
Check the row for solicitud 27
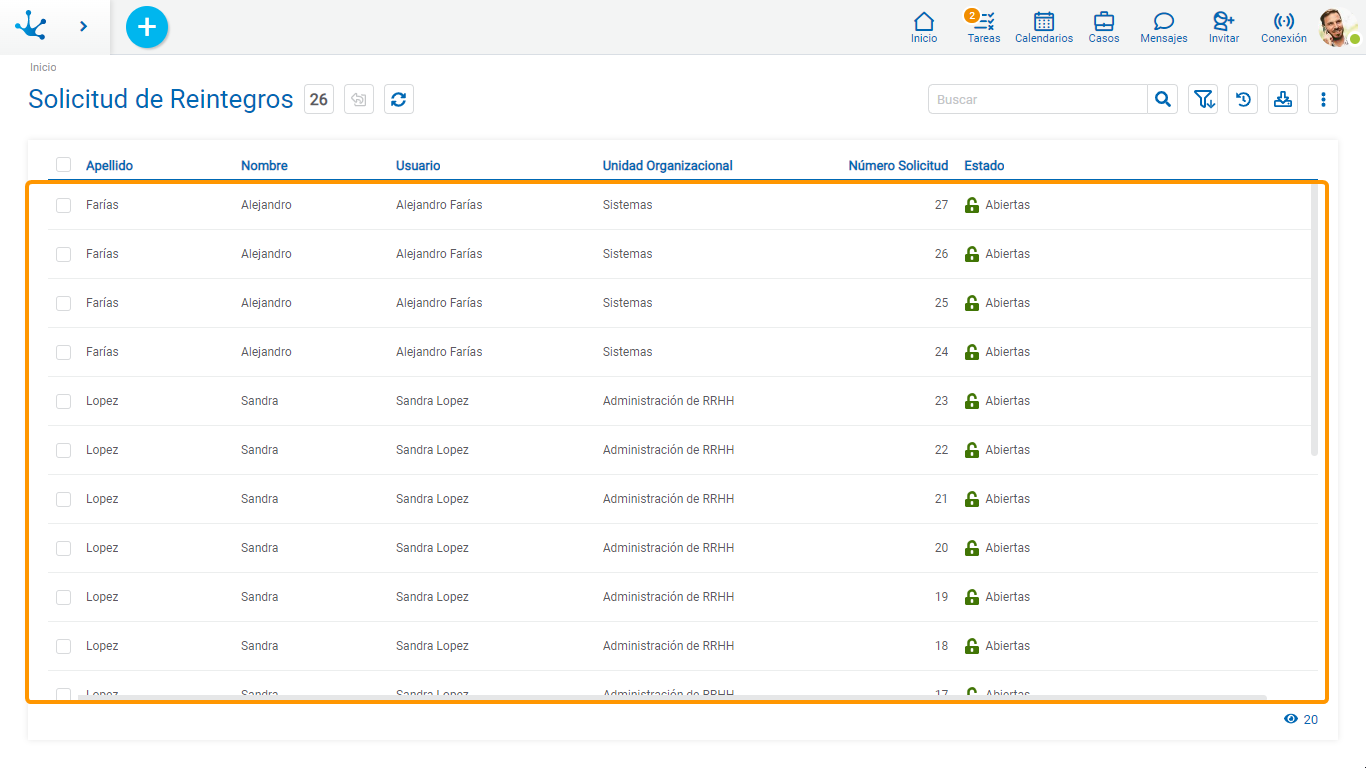64,205
